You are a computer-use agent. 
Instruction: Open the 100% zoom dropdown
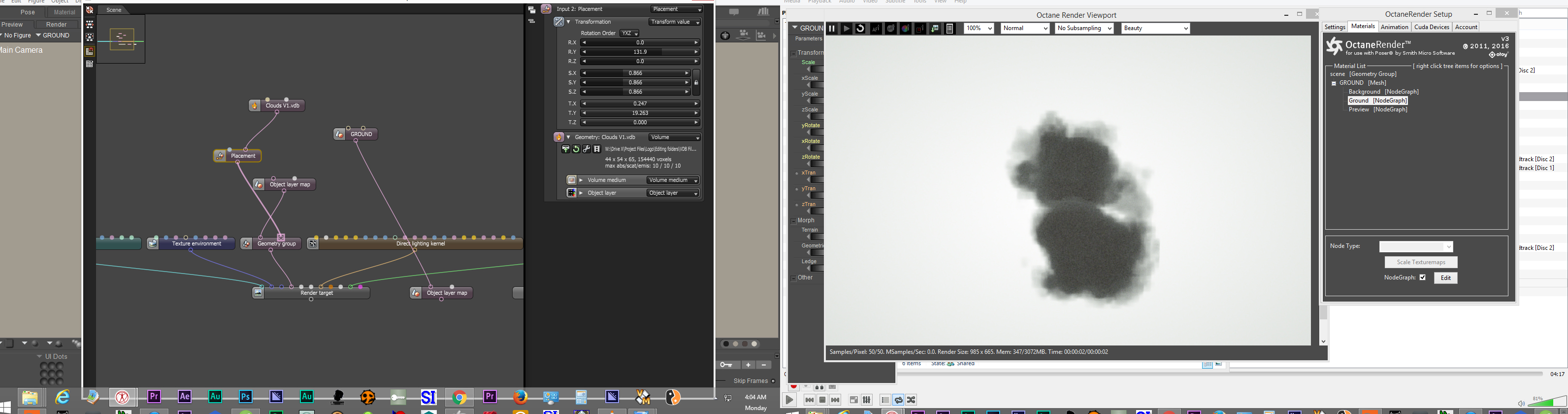pos(979,29)
